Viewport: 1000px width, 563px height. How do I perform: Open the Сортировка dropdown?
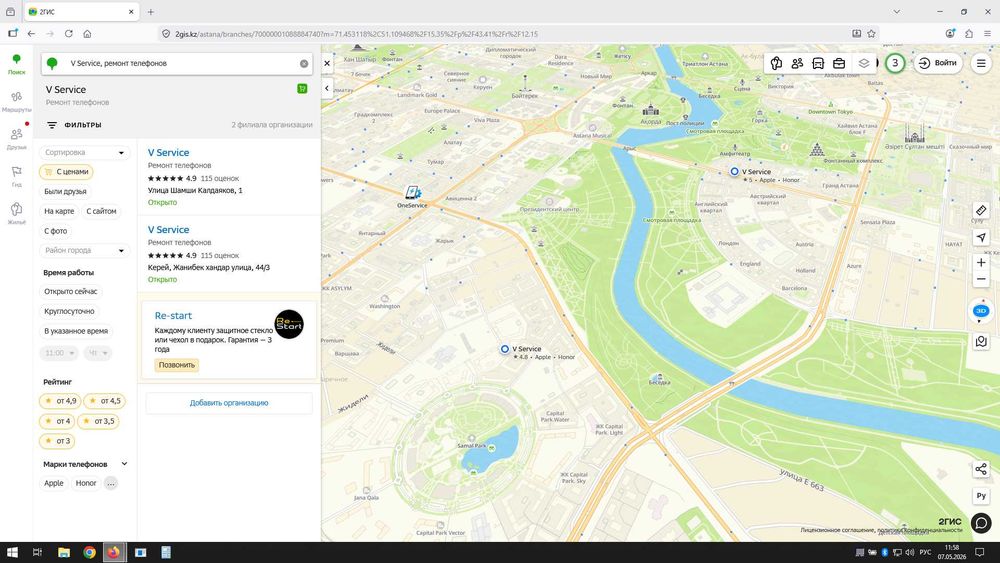tap(84, 152)
